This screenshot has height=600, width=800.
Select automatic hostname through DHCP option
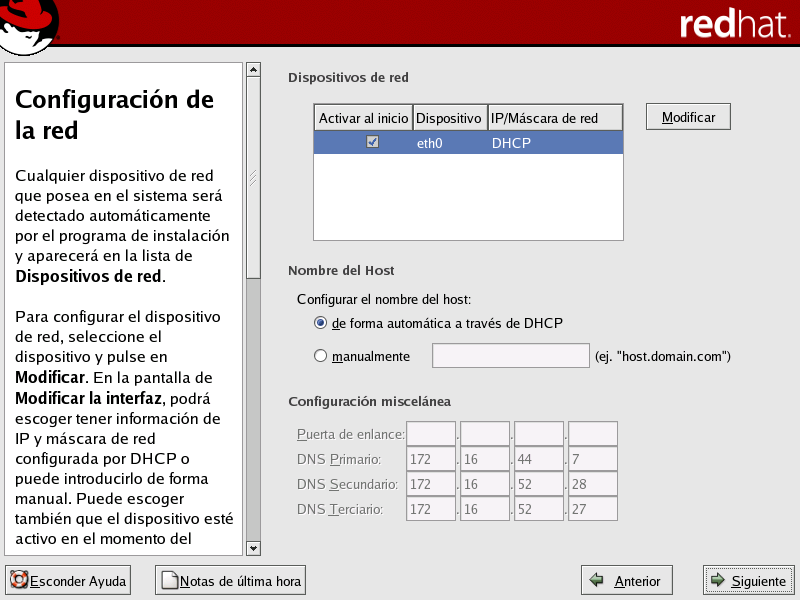pyautogui.click(x=321, y=322)
